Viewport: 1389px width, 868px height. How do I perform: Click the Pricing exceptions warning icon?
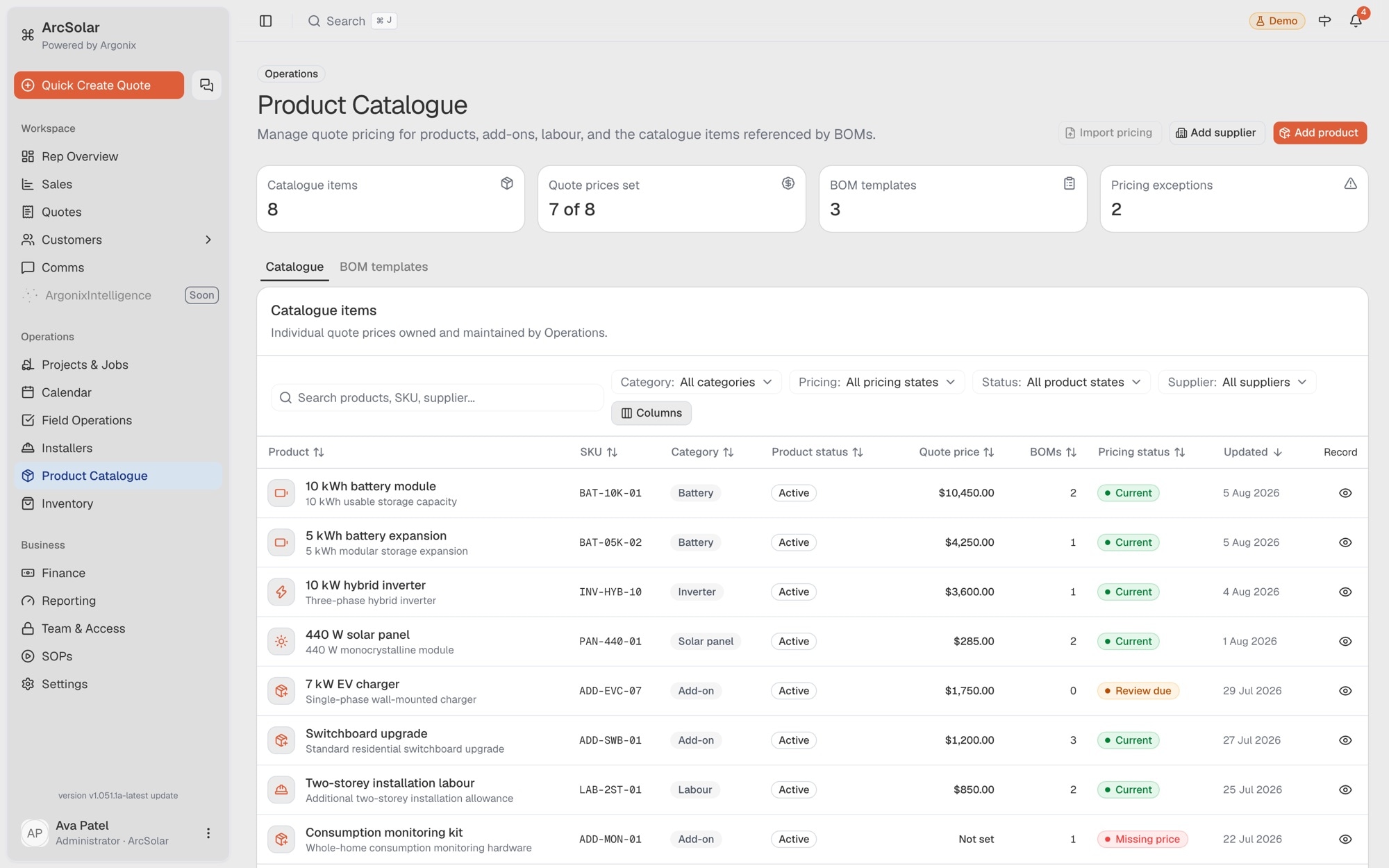(1350, 183)
